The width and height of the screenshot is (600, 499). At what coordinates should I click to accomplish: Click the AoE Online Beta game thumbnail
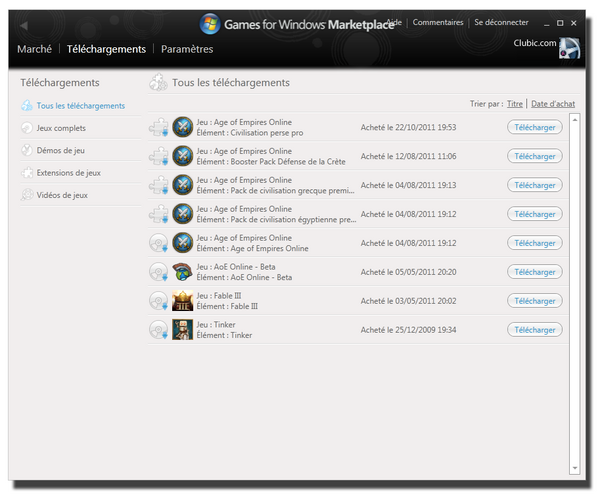[x=183, y=272]
